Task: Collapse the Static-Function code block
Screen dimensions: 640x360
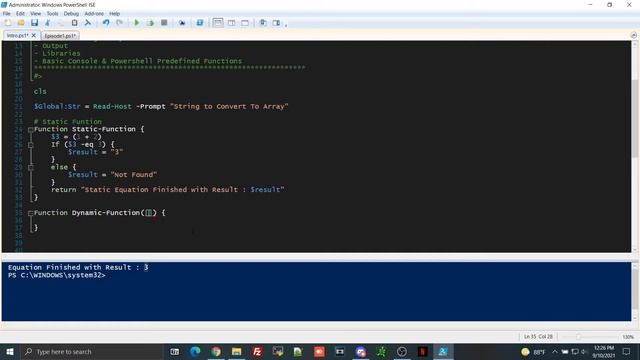Action: (31, 129)
